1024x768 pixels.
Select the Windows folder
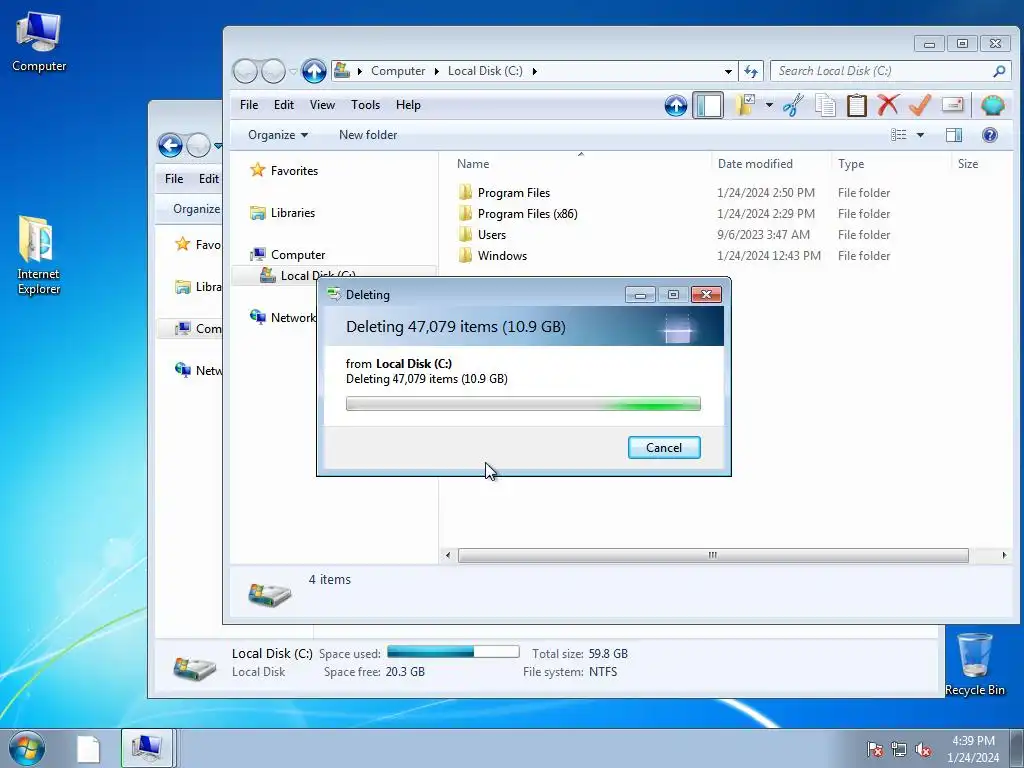(x=492, y=255)
